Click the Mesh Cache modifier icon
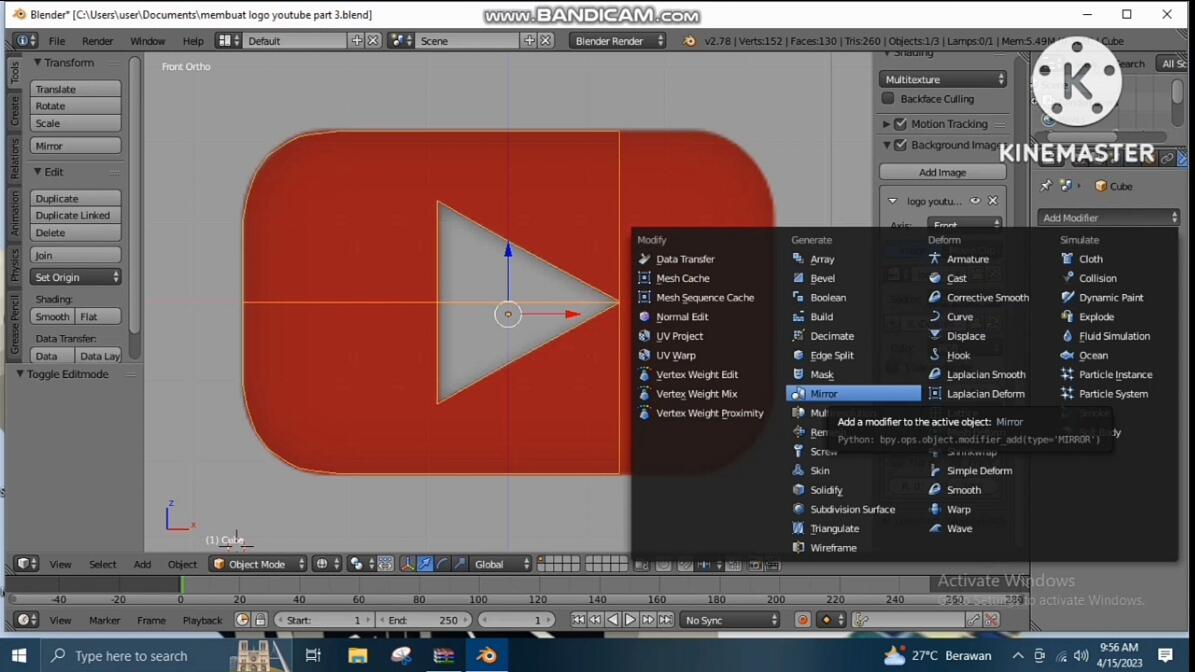 tap(645, 278)
